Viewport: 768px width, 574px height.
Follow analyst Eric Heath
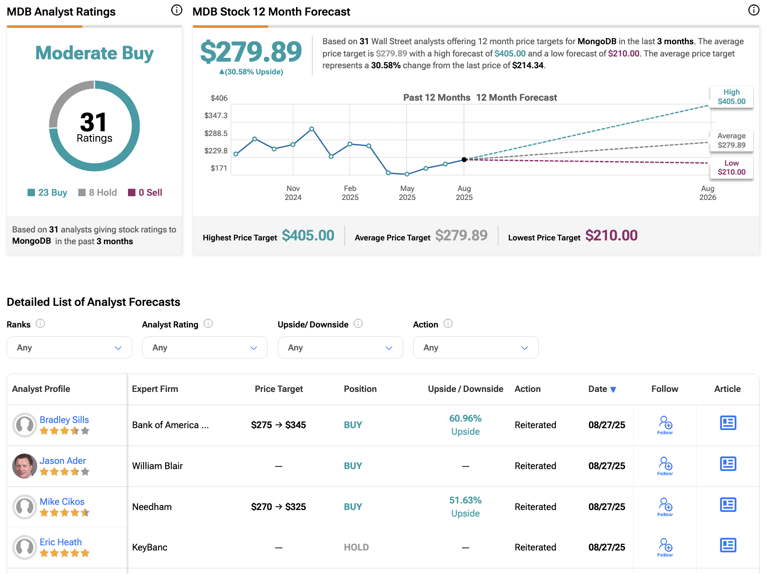tap(665, 547)
